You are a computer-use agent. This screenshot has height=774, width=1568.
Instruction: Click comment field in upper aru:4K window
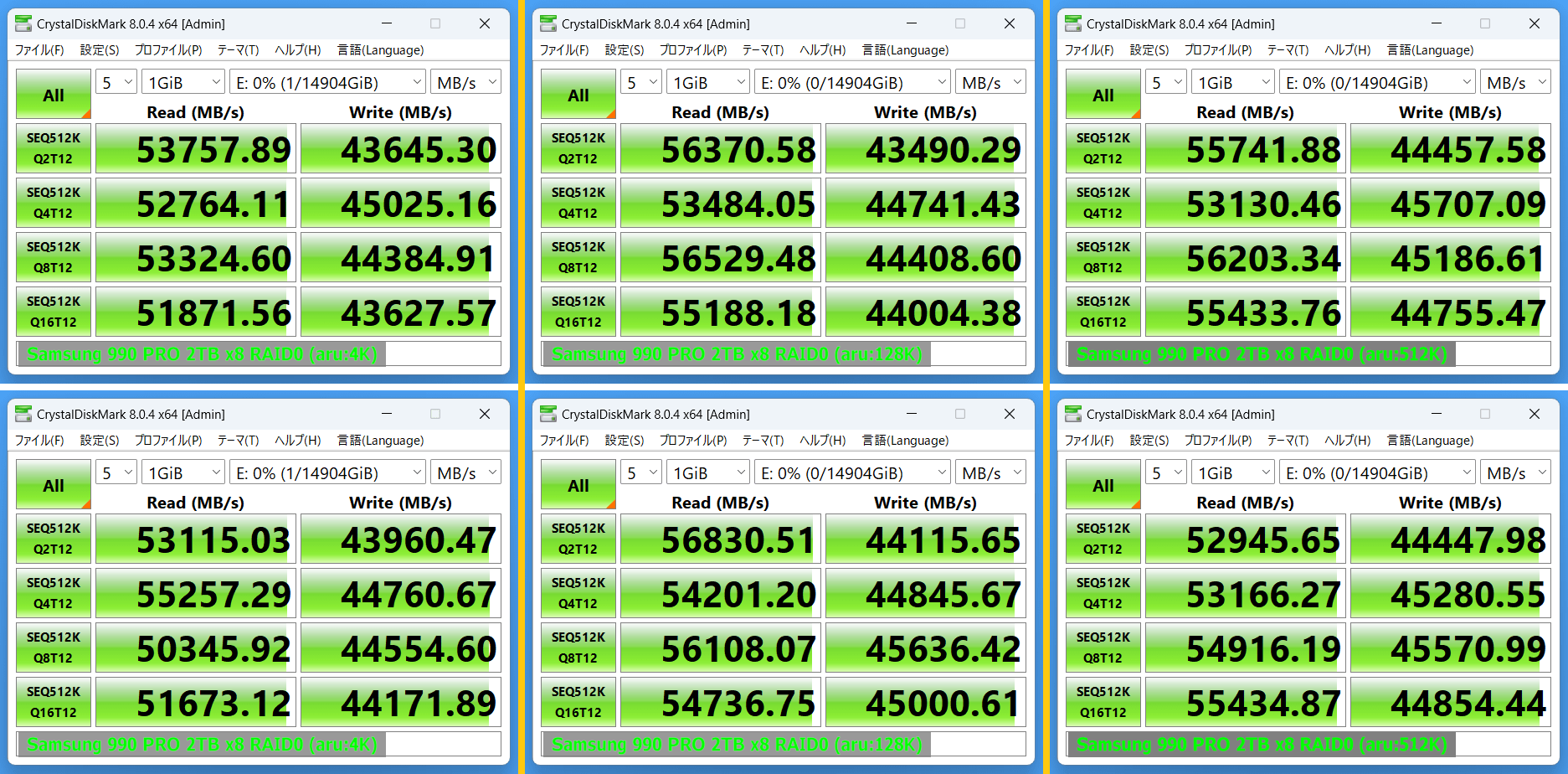[x=259, y=353]
